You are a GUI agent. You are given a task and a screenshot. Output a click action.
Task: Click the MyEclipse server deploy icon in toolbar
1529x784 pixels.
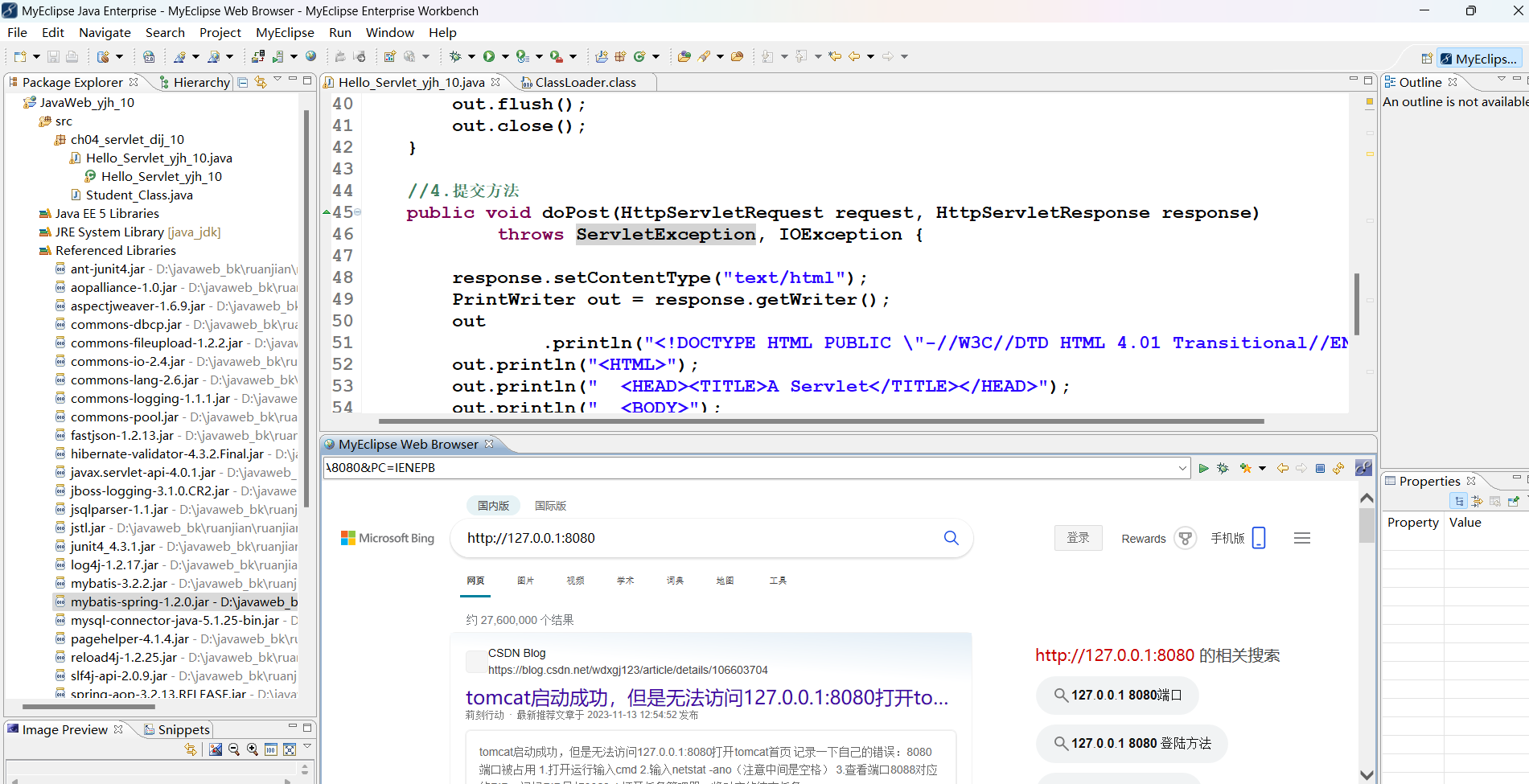click(257, 56)
